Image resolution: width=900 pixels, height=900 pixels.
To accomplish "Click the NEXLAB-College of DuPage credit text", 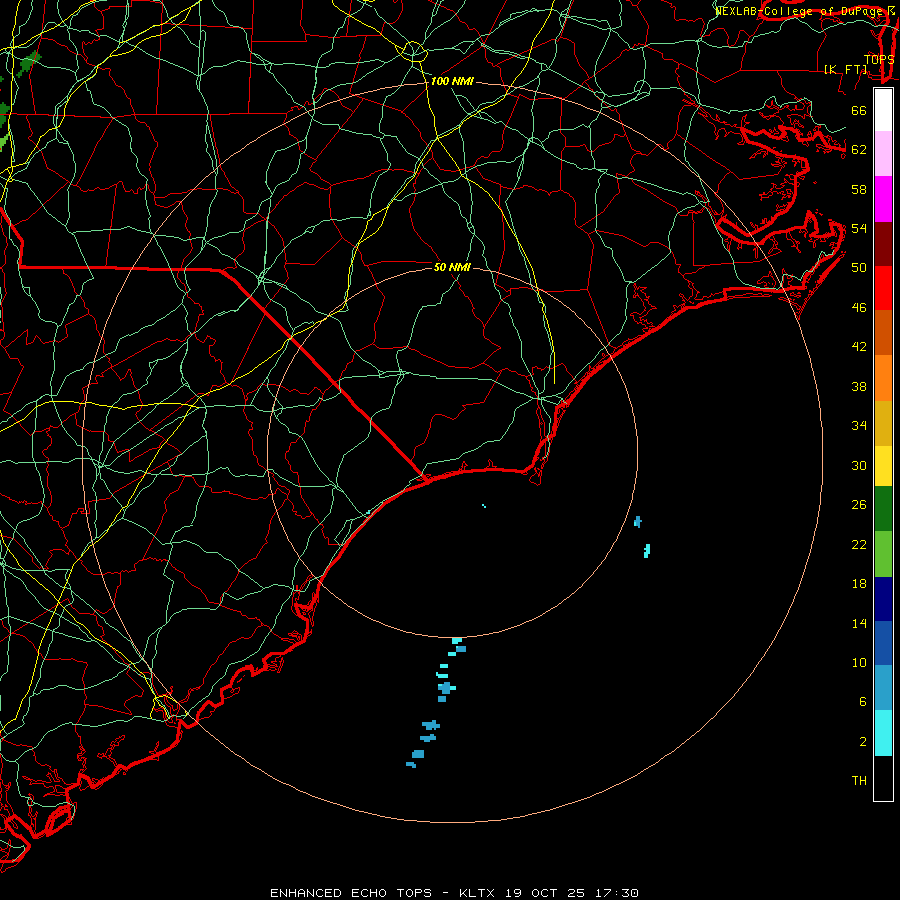I will [x=804, y=10].
